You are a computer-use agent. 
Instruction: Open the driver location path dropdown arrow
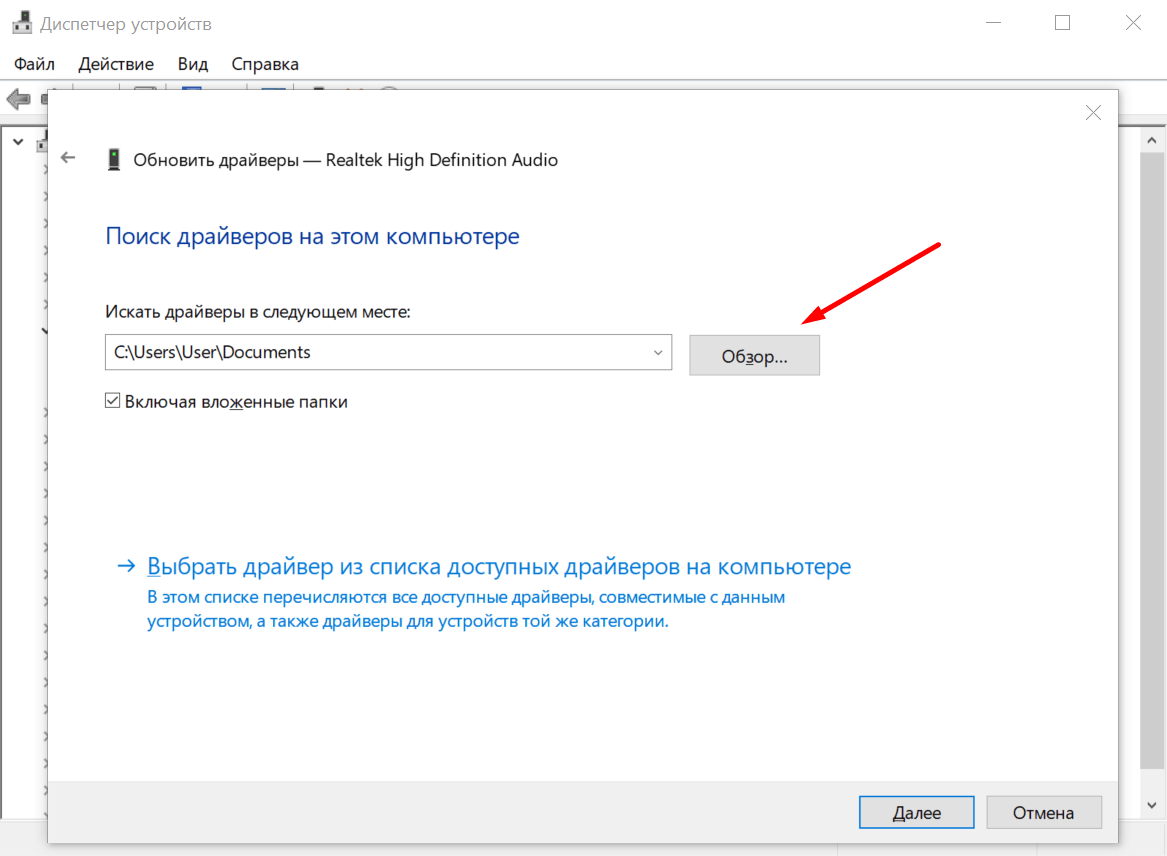[657, 353]
